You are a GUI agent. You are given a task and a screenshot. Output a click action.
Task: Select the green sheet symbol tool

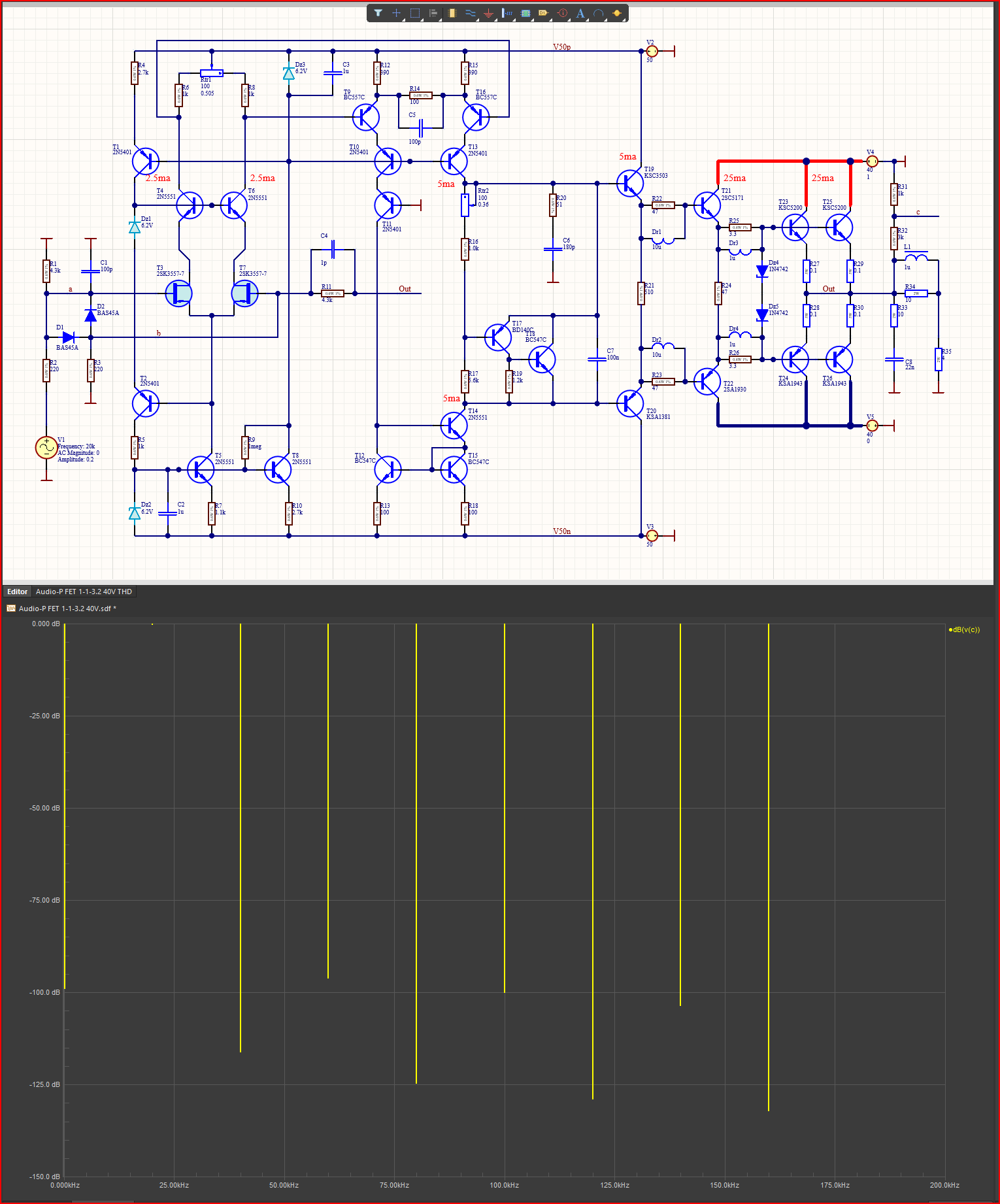click(525, 12)
